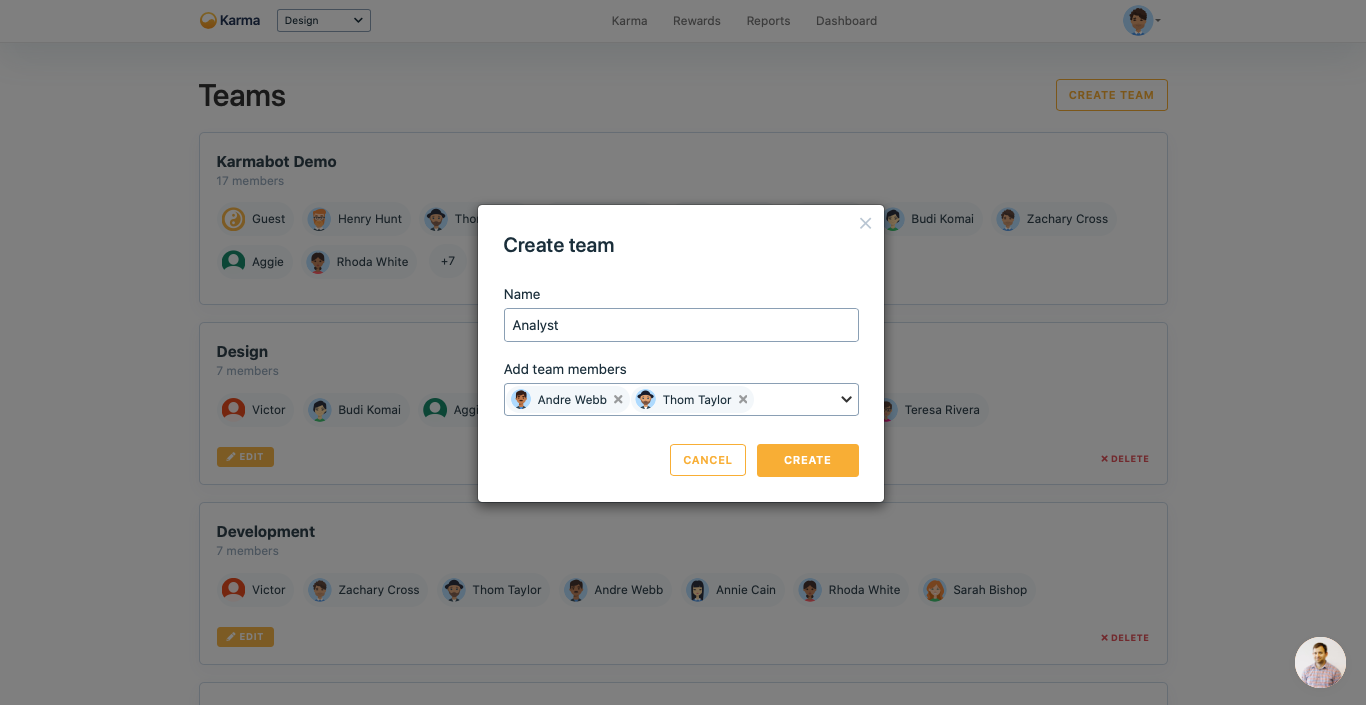Select Thom Taylor in Development team
This screenshot has height=705, width=1366.
click(494, 590)
